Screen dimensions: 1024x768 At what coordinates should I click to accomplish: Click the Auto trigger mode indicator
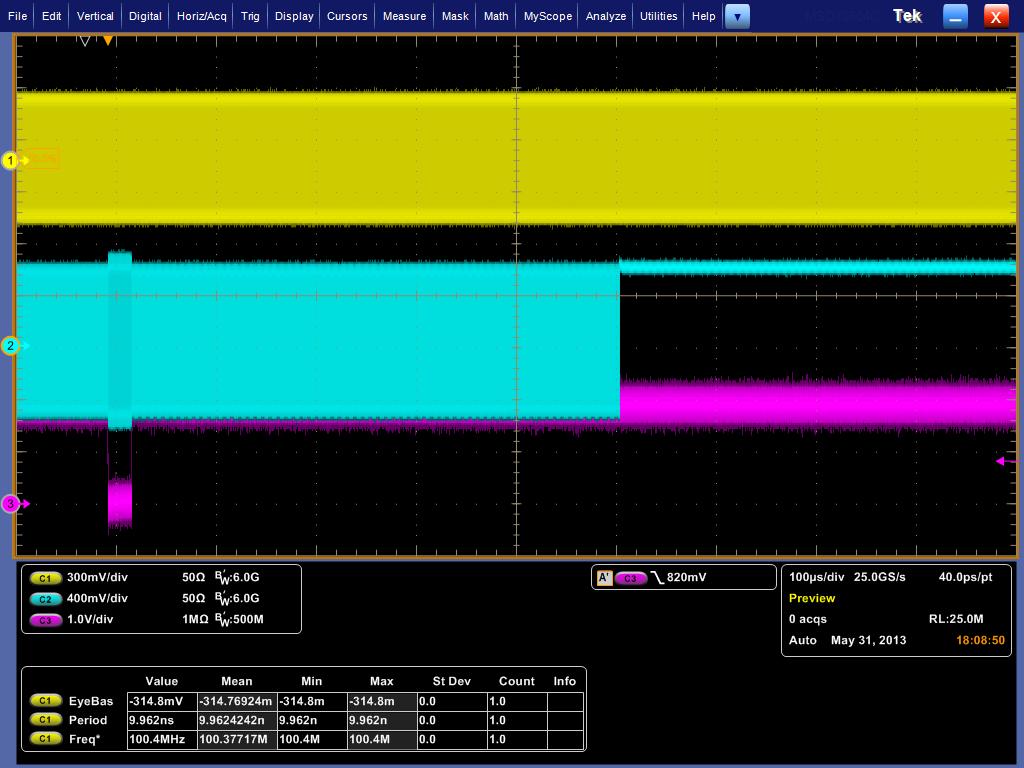coord(802,639)
